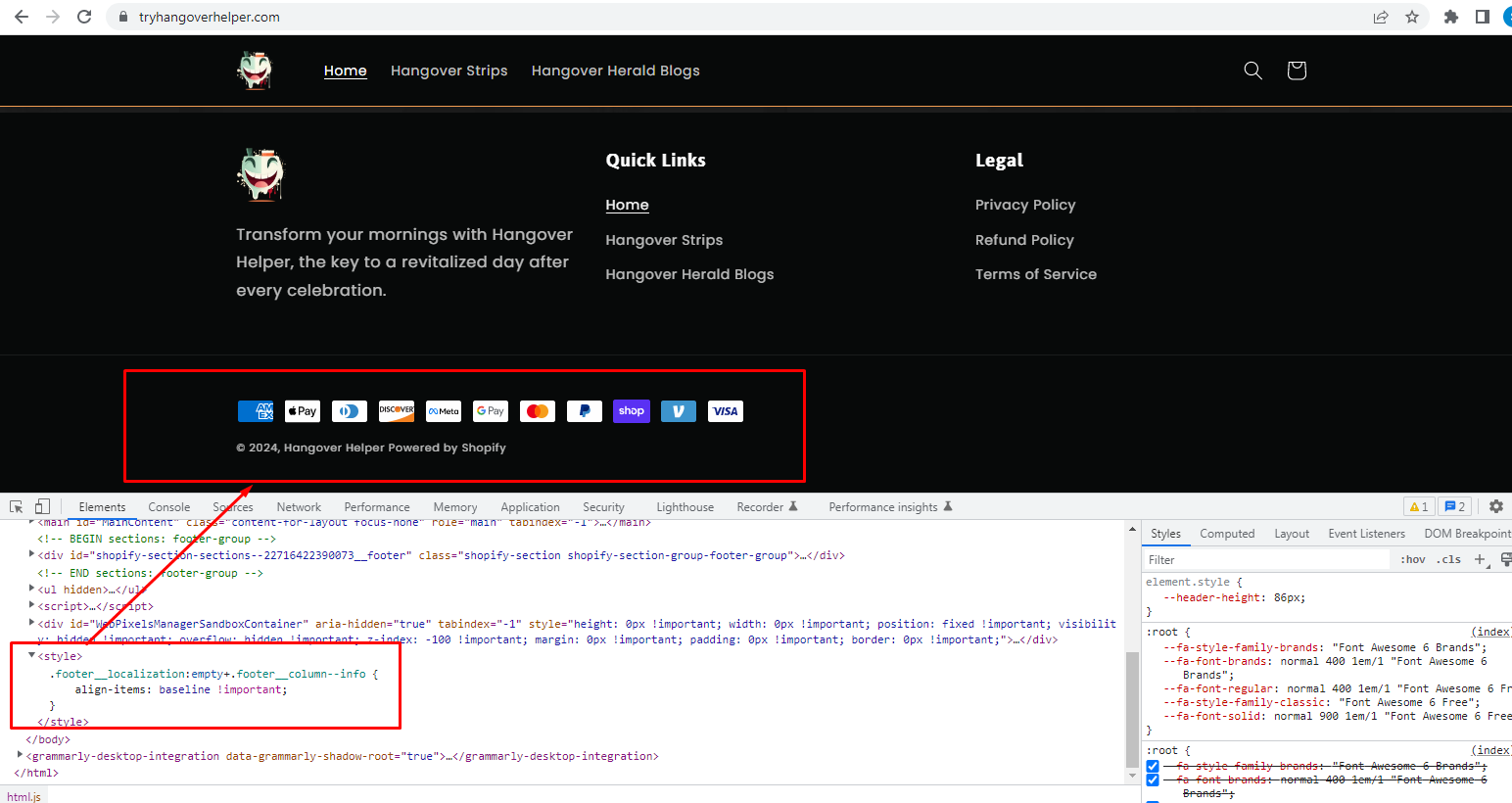Click the American Express payment icon

pyautogui.click(x=256, y=411)
